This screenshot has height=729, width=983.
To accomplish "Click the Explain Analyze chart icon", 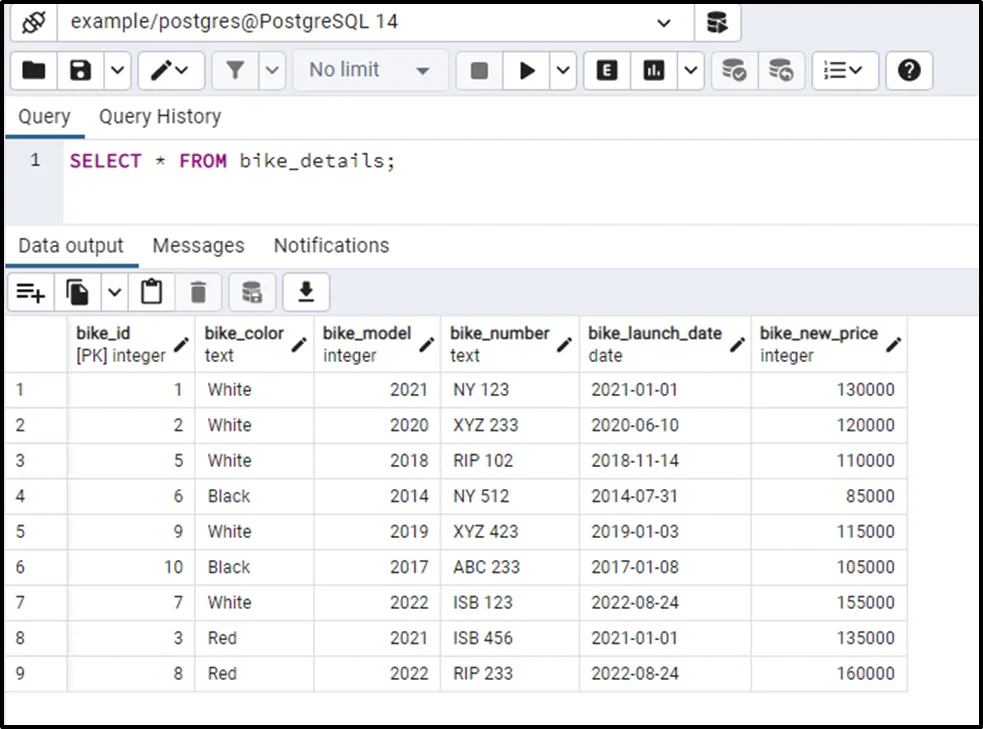I will point(654,71).
